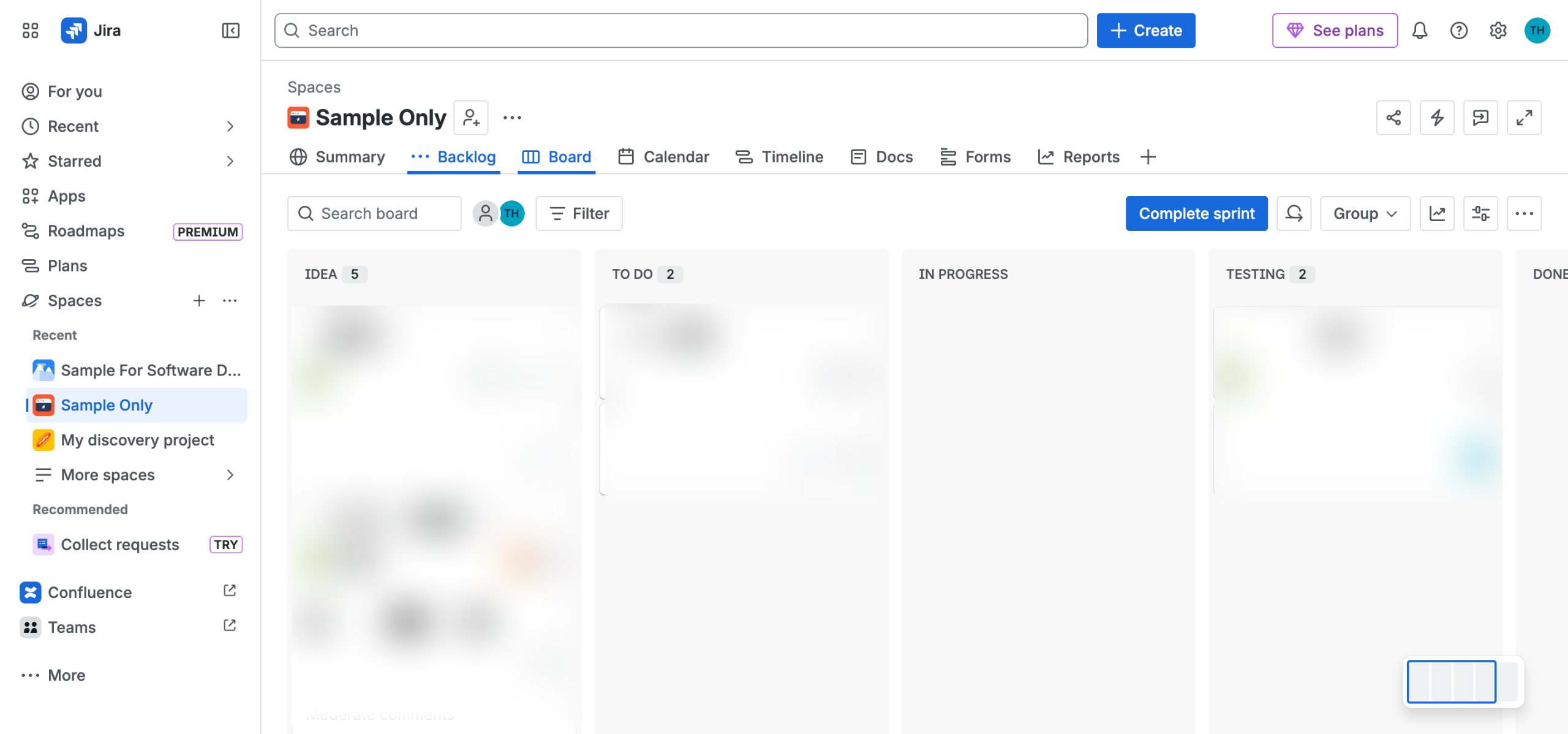
Task: Toggle the TH assignee avatar filter
Action: [512, 214]
